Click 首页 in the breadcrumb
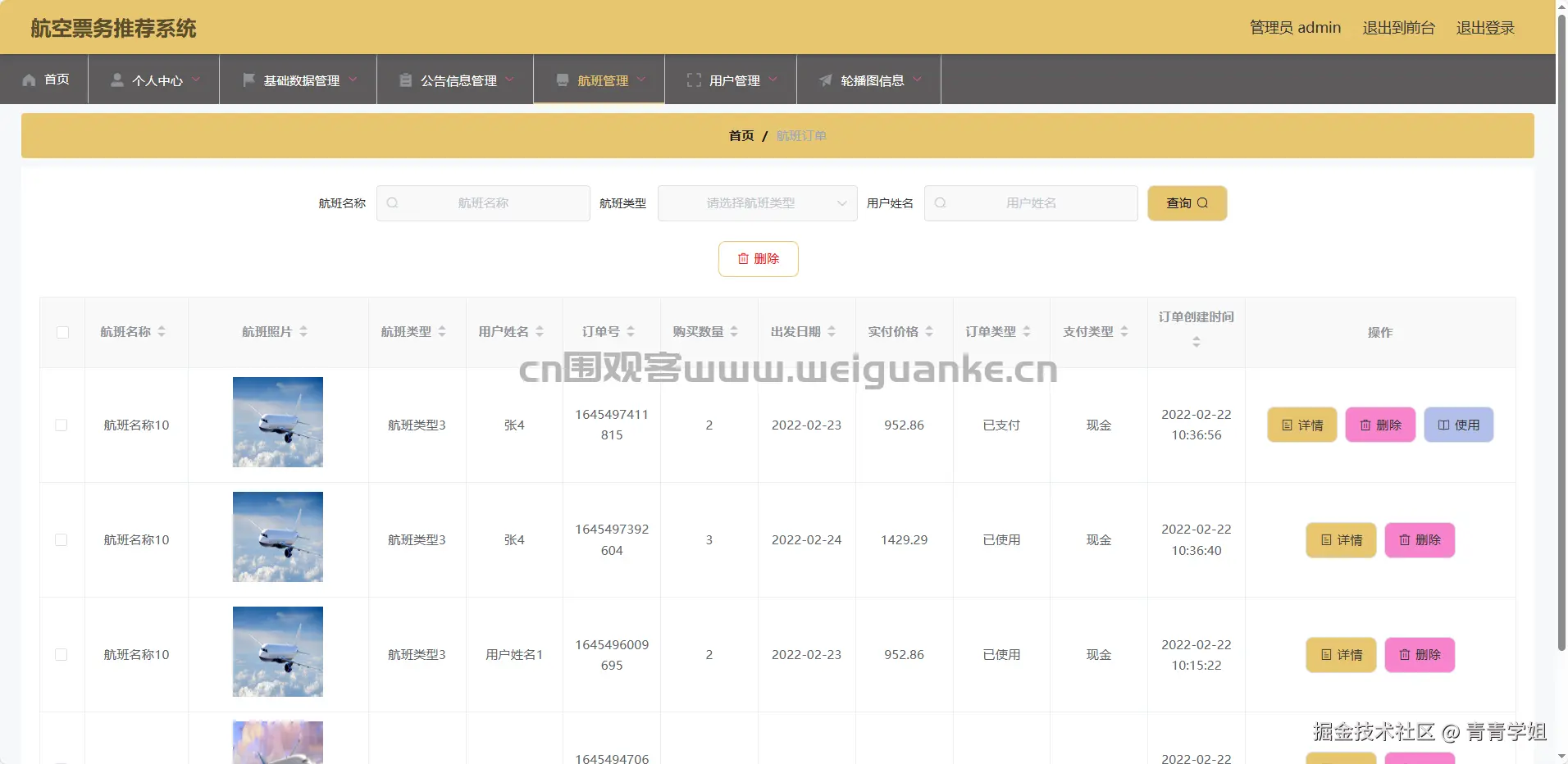The image size is (1568, 764). [x=741, y=136]
